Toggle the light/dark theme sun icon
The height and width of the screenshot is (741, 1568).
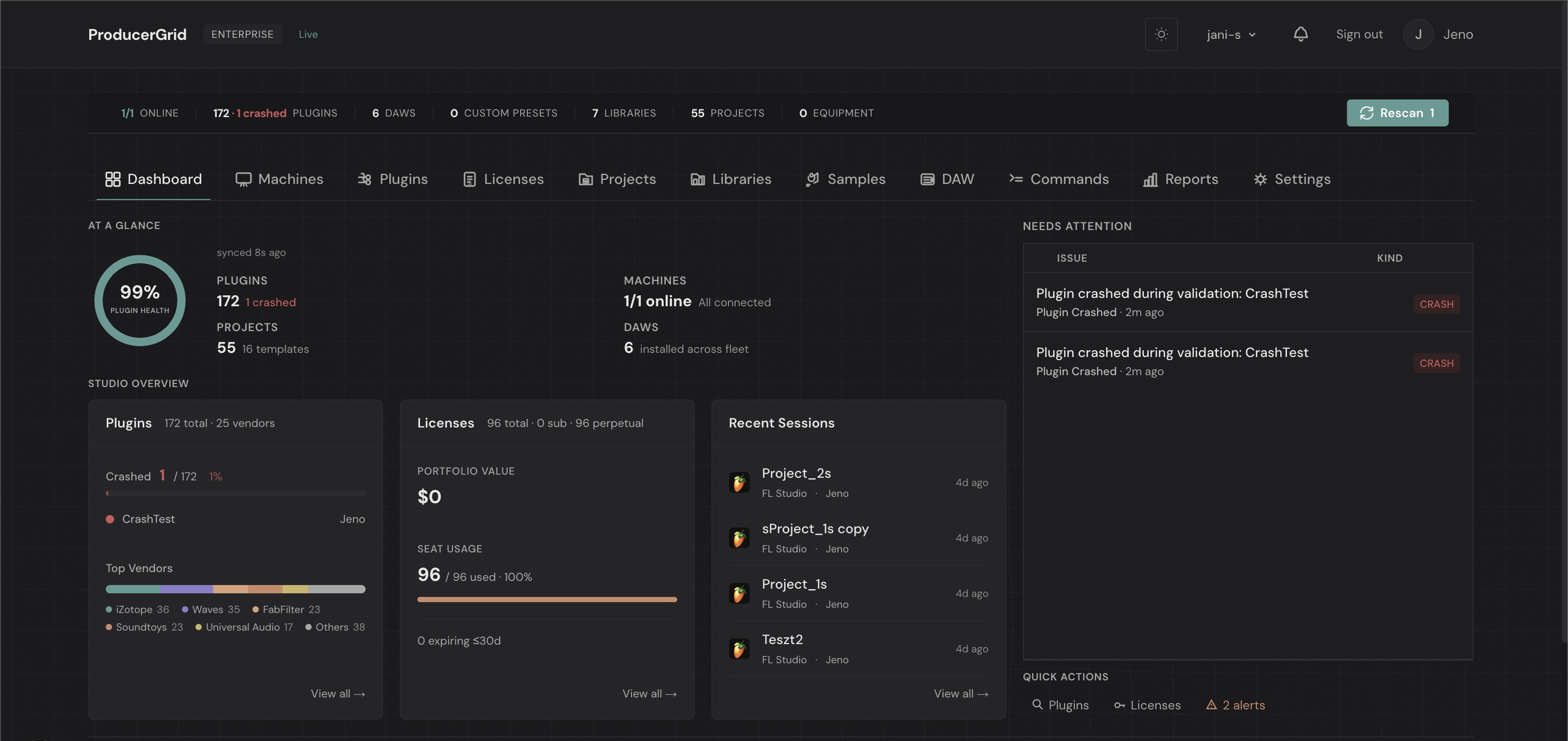click(1161, 34)
